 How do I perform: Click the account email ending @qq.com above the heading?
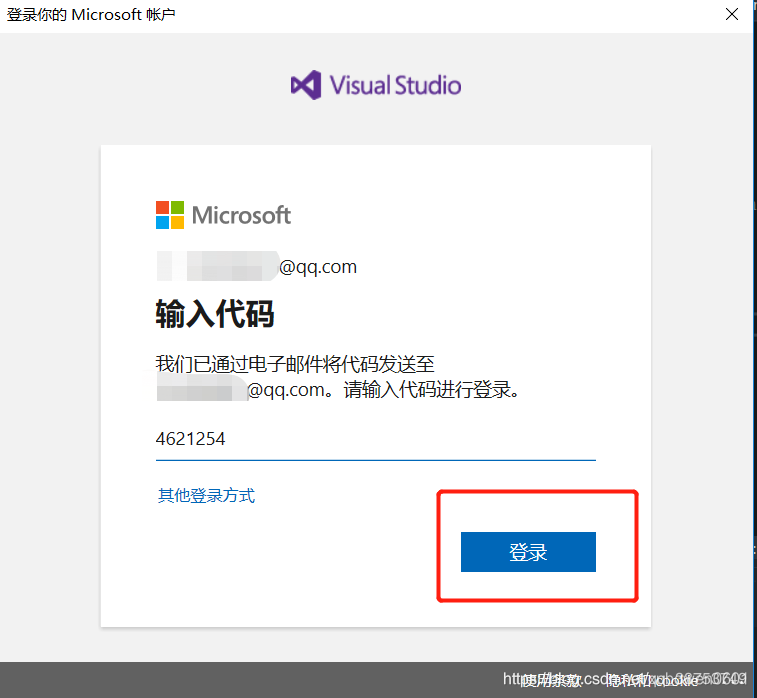click(257, 266)
